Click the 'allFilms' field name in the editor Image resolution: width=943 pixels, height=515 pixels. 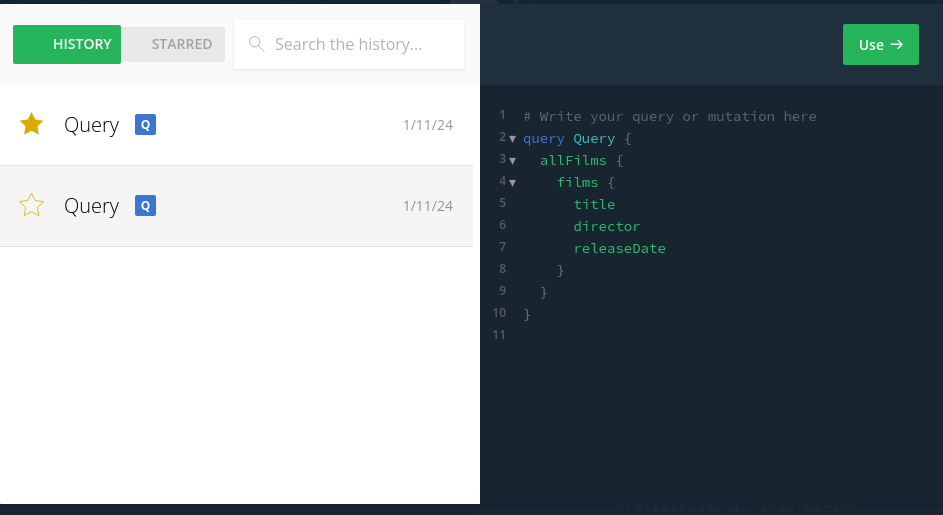[x=573, y=161]
